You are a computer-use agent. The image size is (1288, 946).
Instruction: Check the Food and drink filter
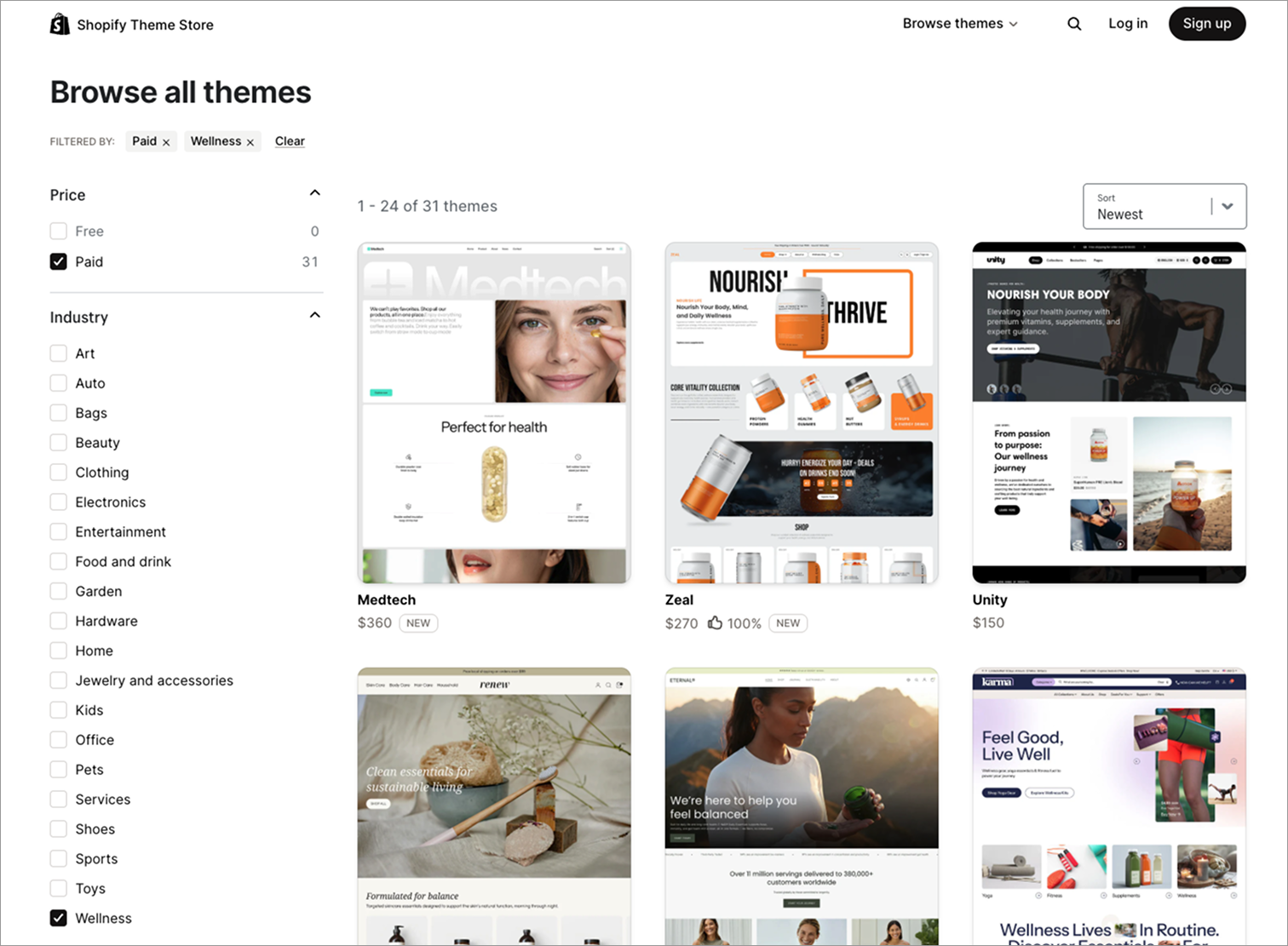click(58, 561)
